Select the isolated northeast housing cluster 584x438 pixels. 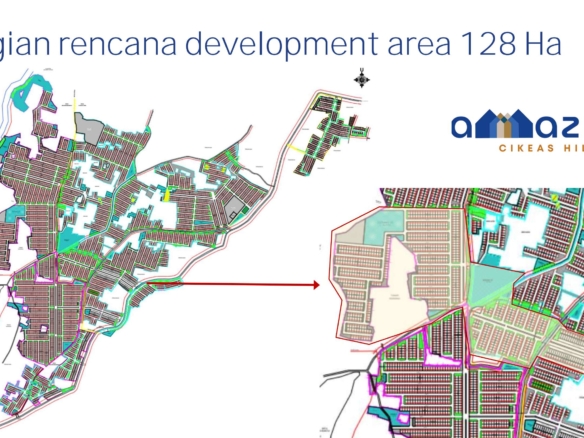[x=331, y=135]
